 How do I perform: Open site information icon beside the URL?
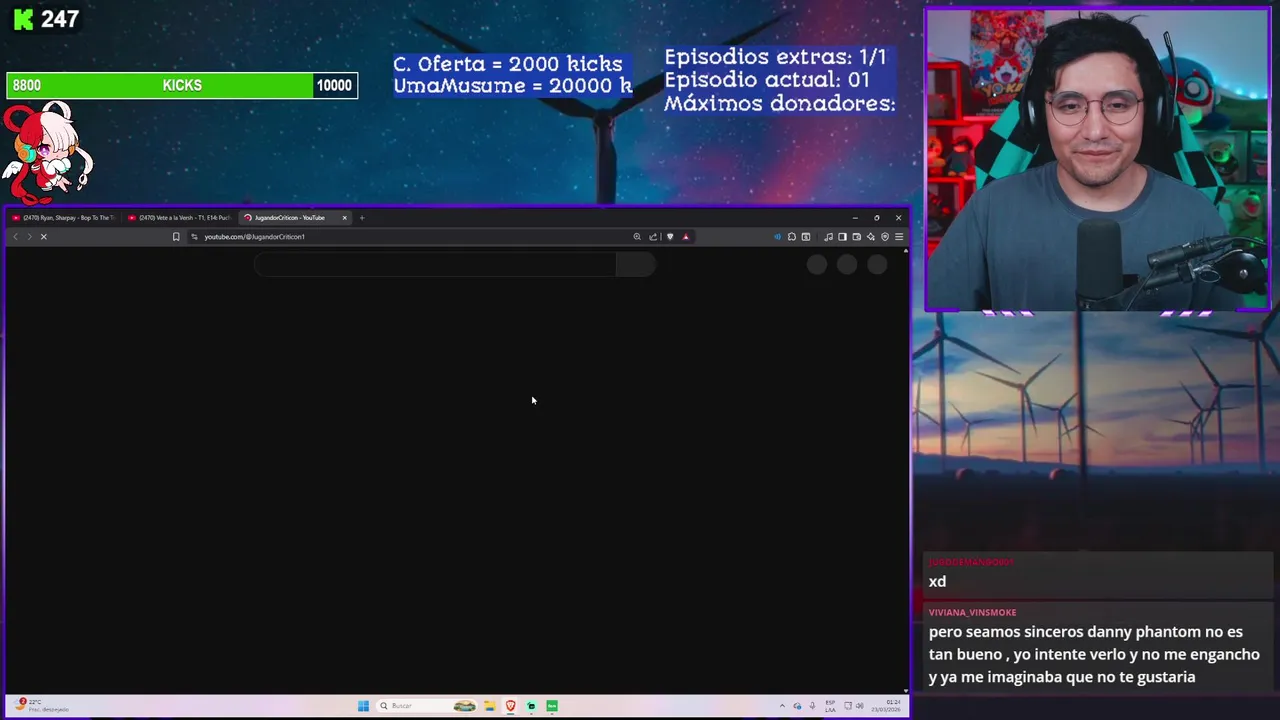pos(194,237)
